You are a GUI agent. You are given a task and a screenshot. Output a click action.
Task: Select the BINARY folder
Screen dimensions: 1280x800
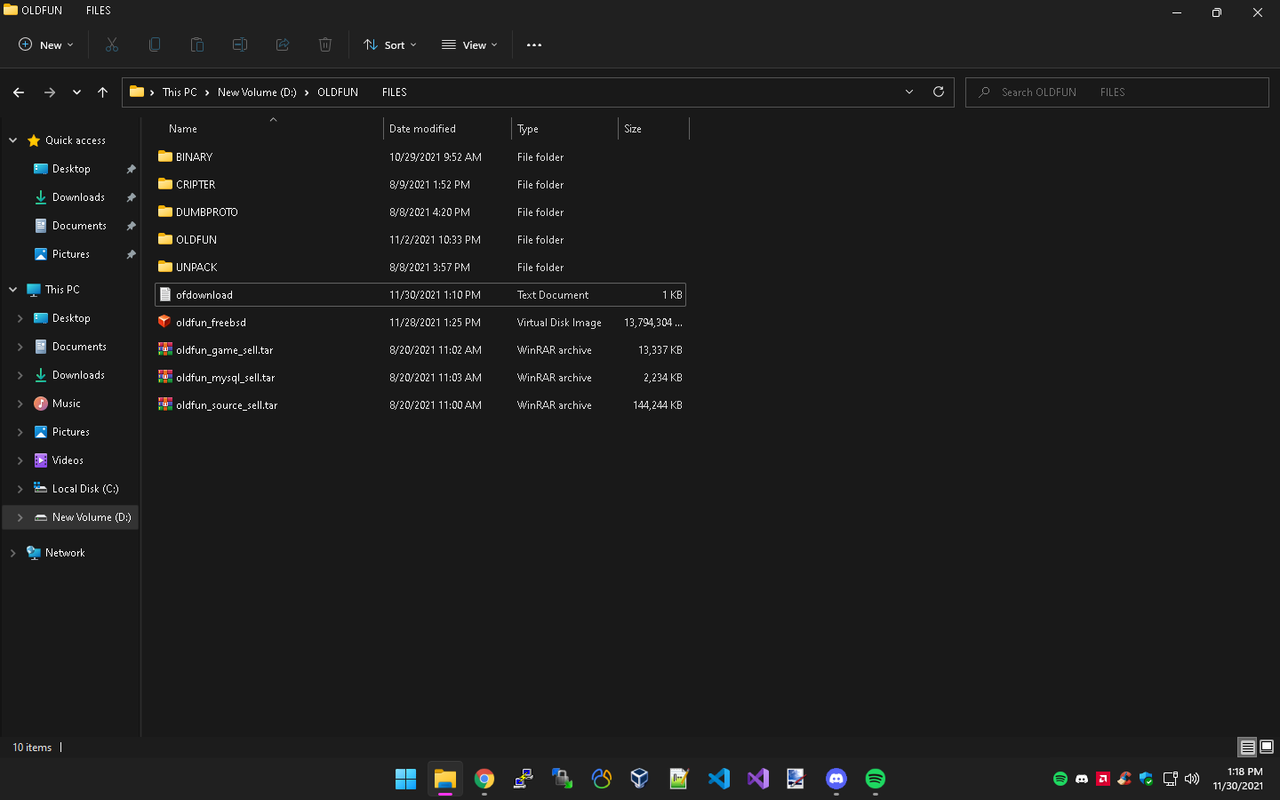pyautogui.click(x=420, y=157)
